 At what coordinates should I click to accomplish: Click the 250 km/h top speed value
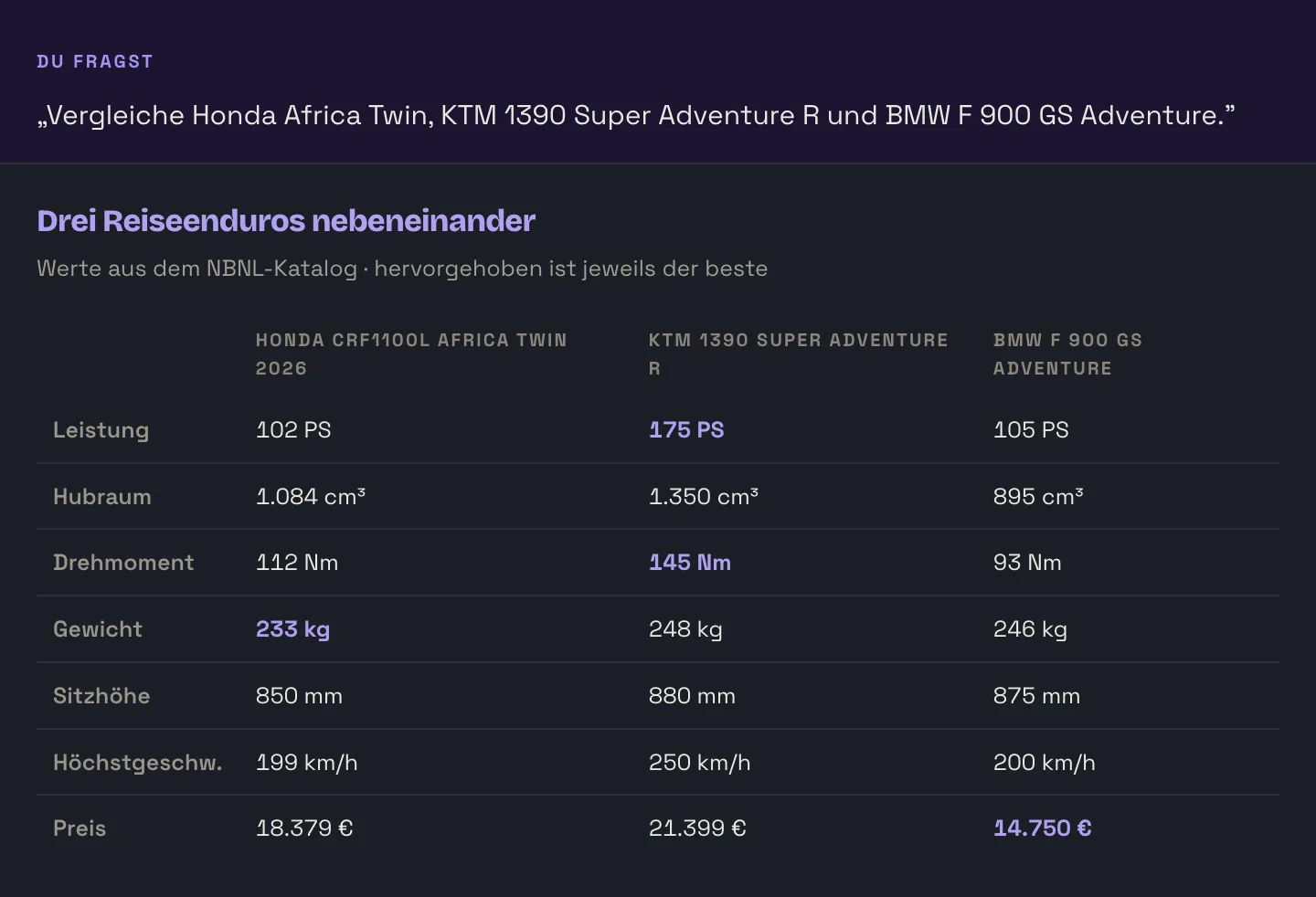pyautogui.click(x=699, y=763)
